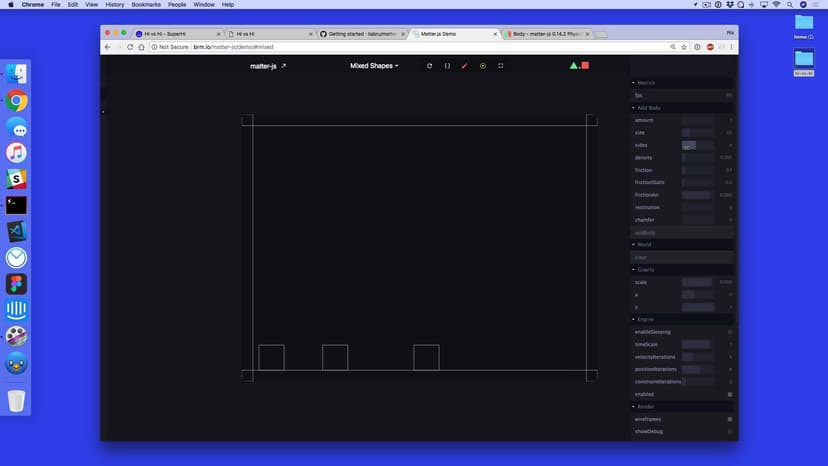Toggle the enableSleeping checkbox

coord(730,332)
